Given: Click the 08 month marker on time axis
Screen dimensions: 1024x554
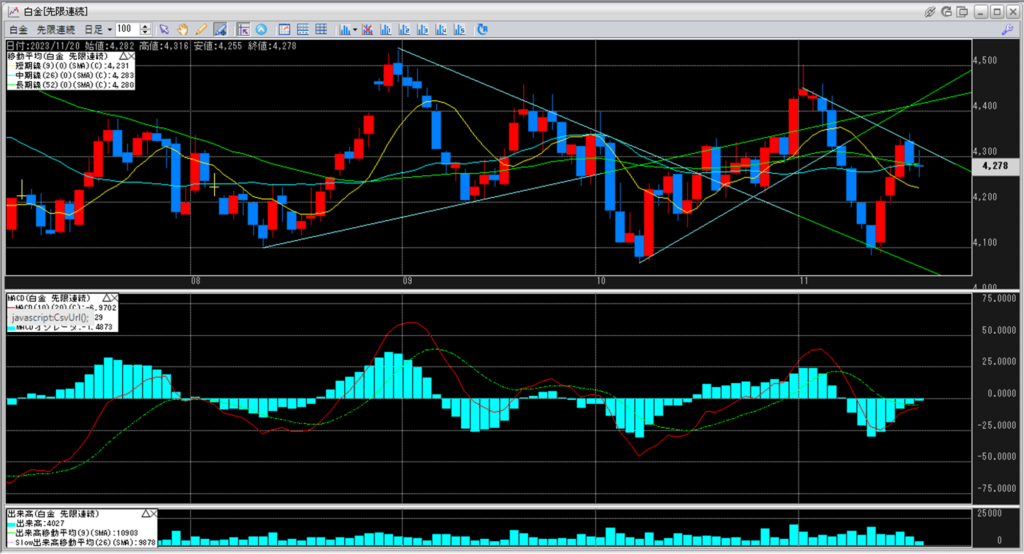Looking at the screenshot, I should 195,281.
